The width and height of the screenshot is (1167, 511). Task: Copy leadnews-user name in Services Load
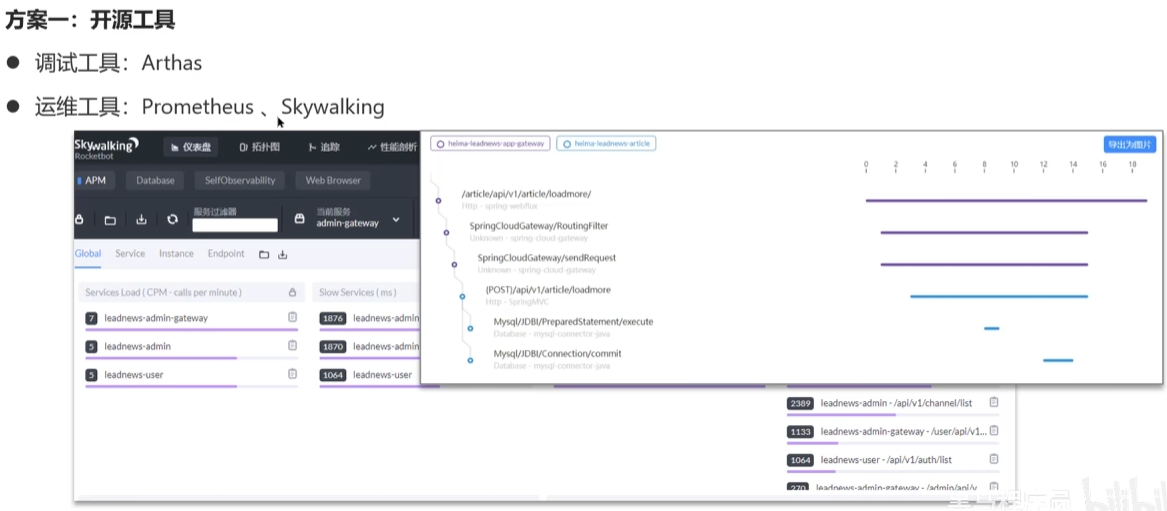tap(292, 373)
